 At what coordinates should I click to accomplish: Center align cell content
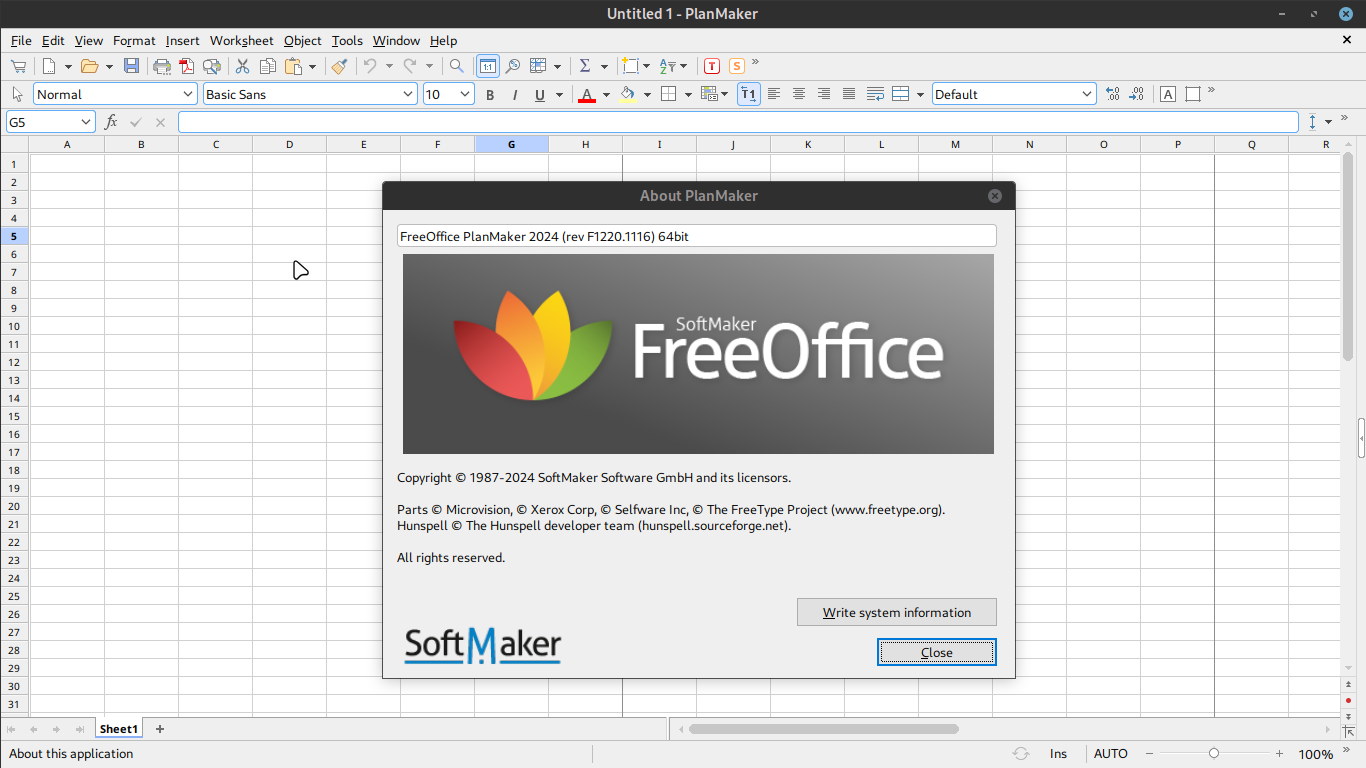(799, 94)
